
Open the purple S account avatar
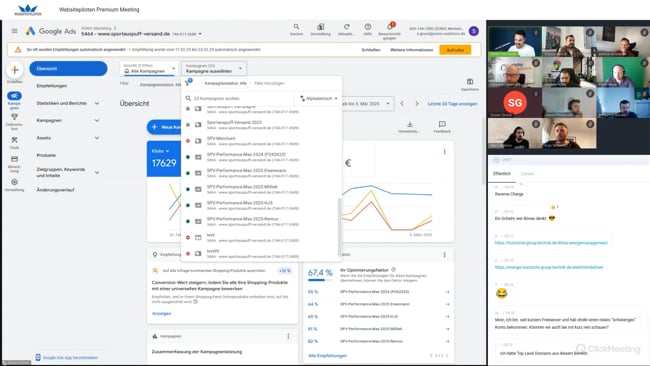(473, 31)
